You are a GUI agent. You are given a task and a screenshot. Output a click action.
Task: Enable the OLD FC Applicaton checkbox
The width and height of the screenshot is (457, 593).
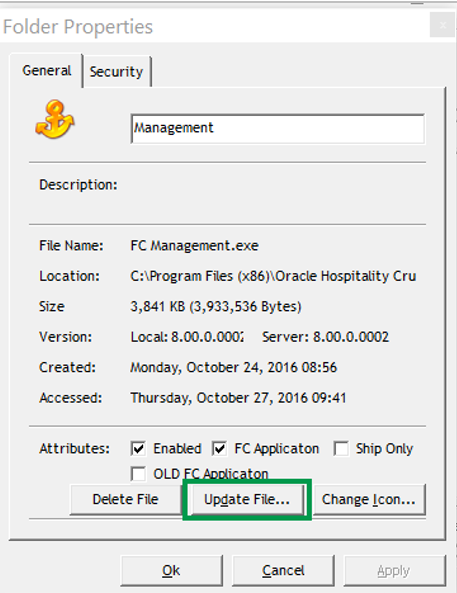138,473
